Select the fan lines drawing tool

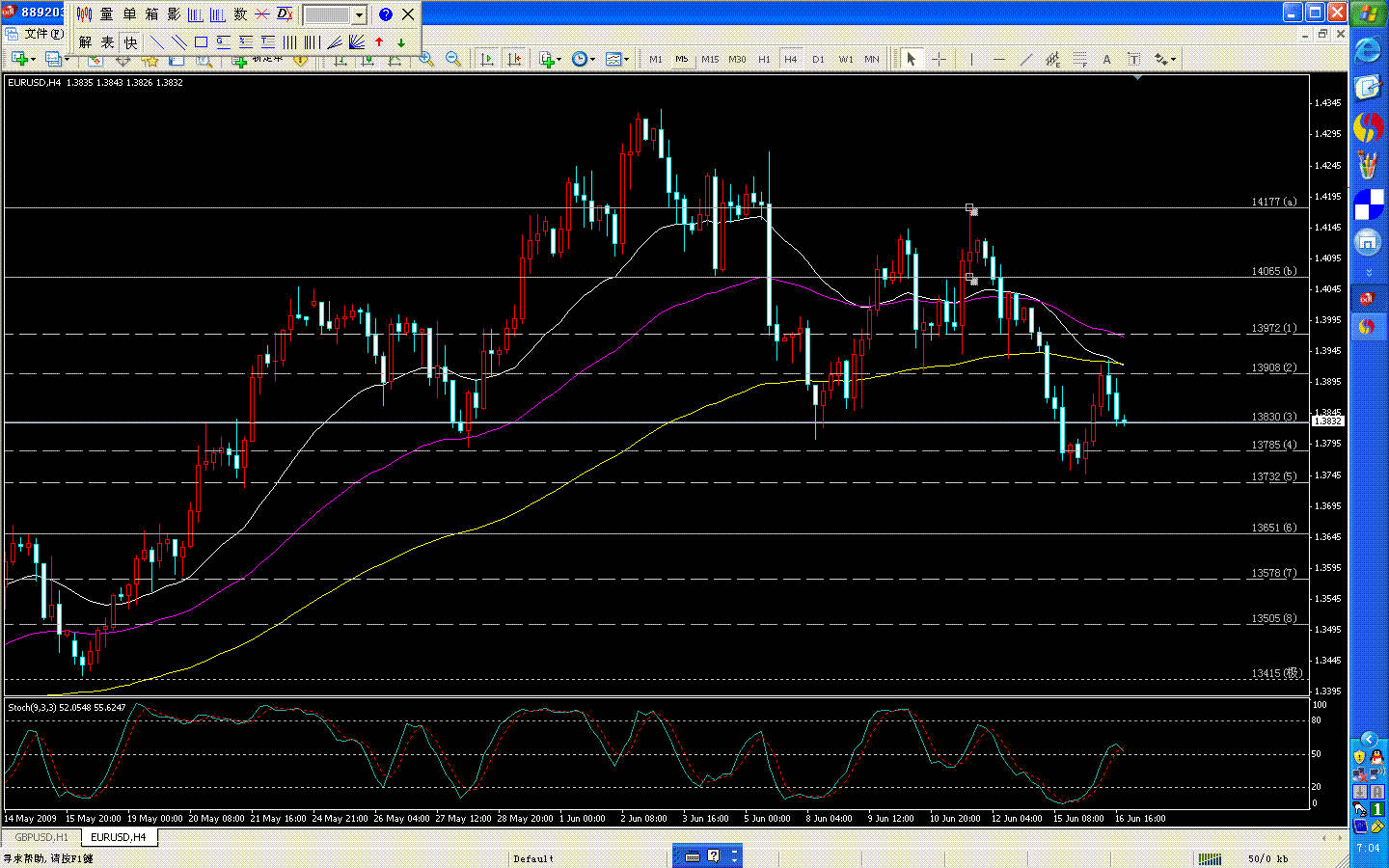[x=356, y=42]
